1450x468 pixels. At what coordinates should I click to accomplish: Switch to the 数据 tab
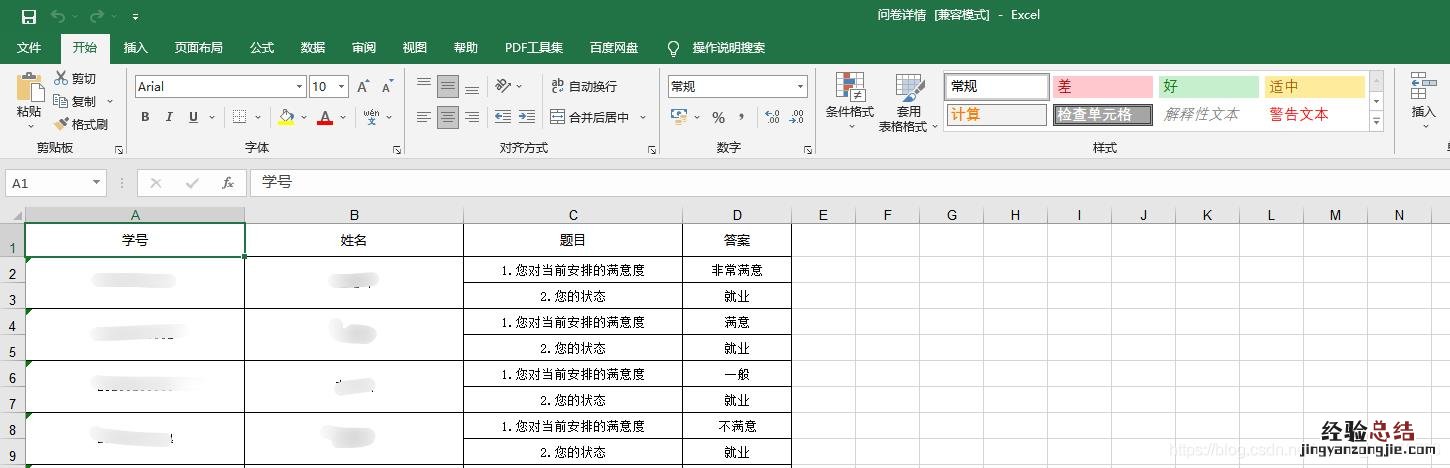click(x=313, y=48)
